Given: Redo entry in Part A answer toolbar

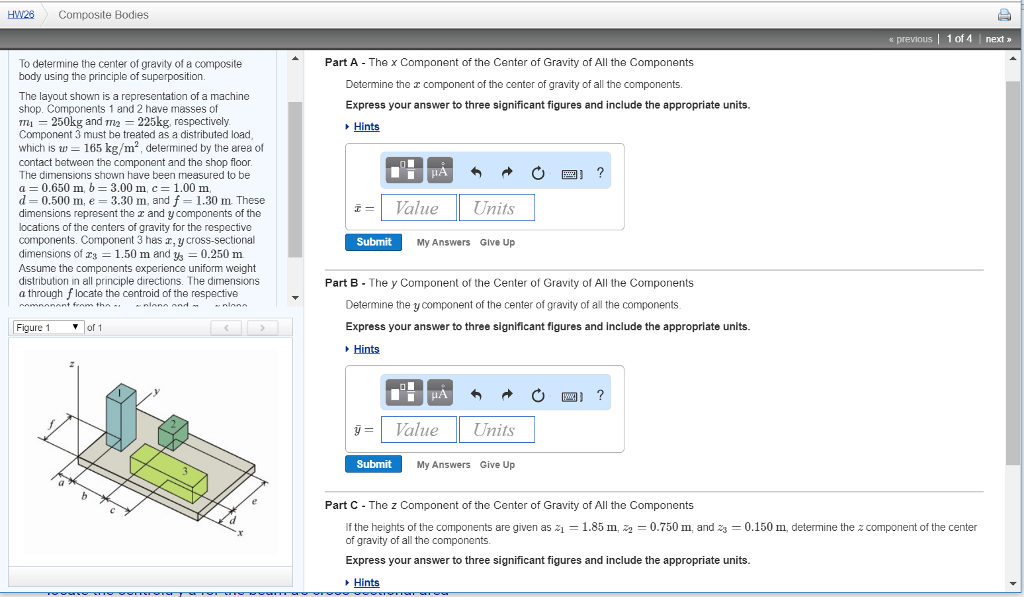Looking at the screenshot, I should tap(507, 173).
